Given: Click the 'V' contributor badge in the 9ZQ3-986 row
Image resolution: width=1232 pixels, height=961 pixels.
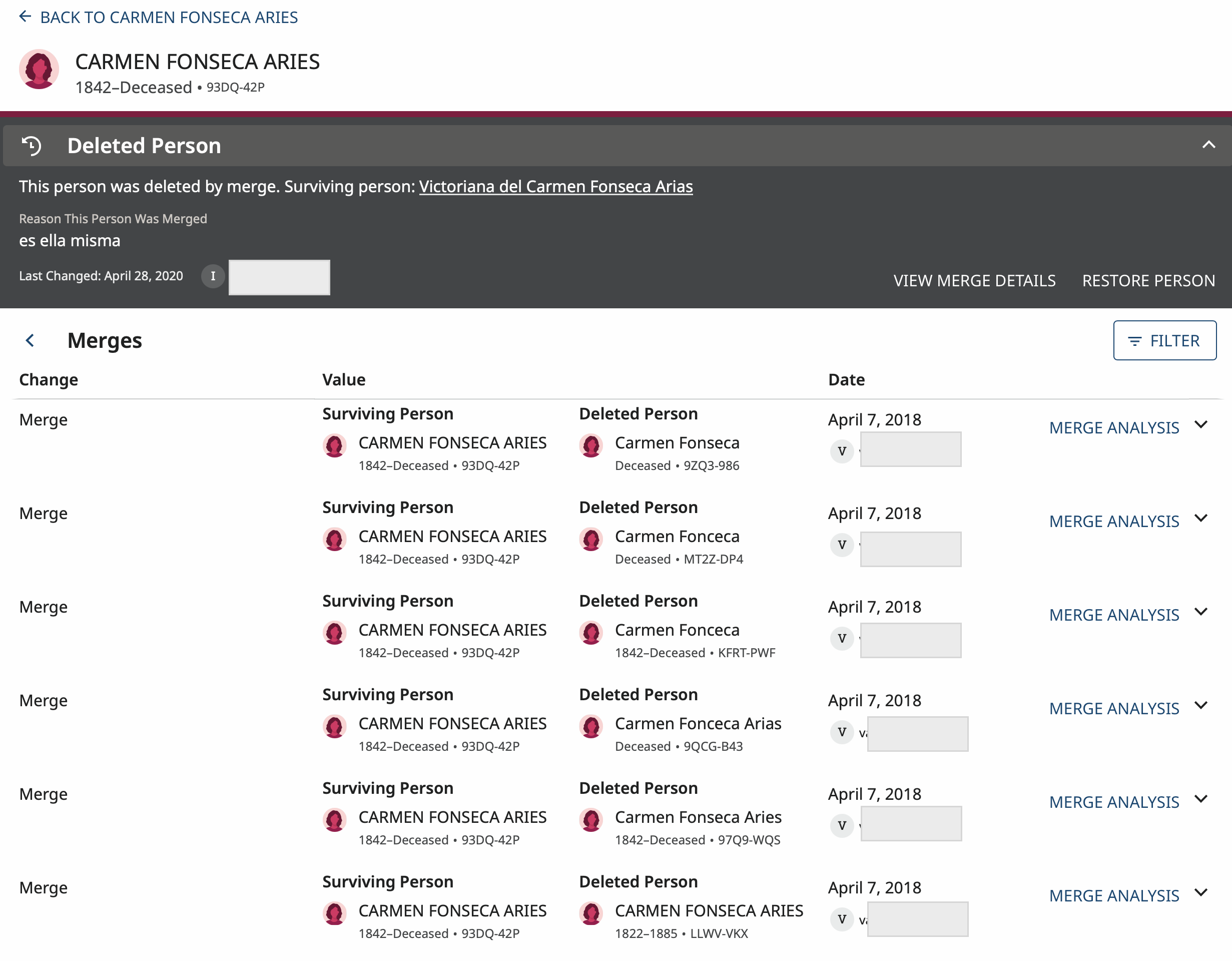Looking at the screenshot, I should point(842,451).
